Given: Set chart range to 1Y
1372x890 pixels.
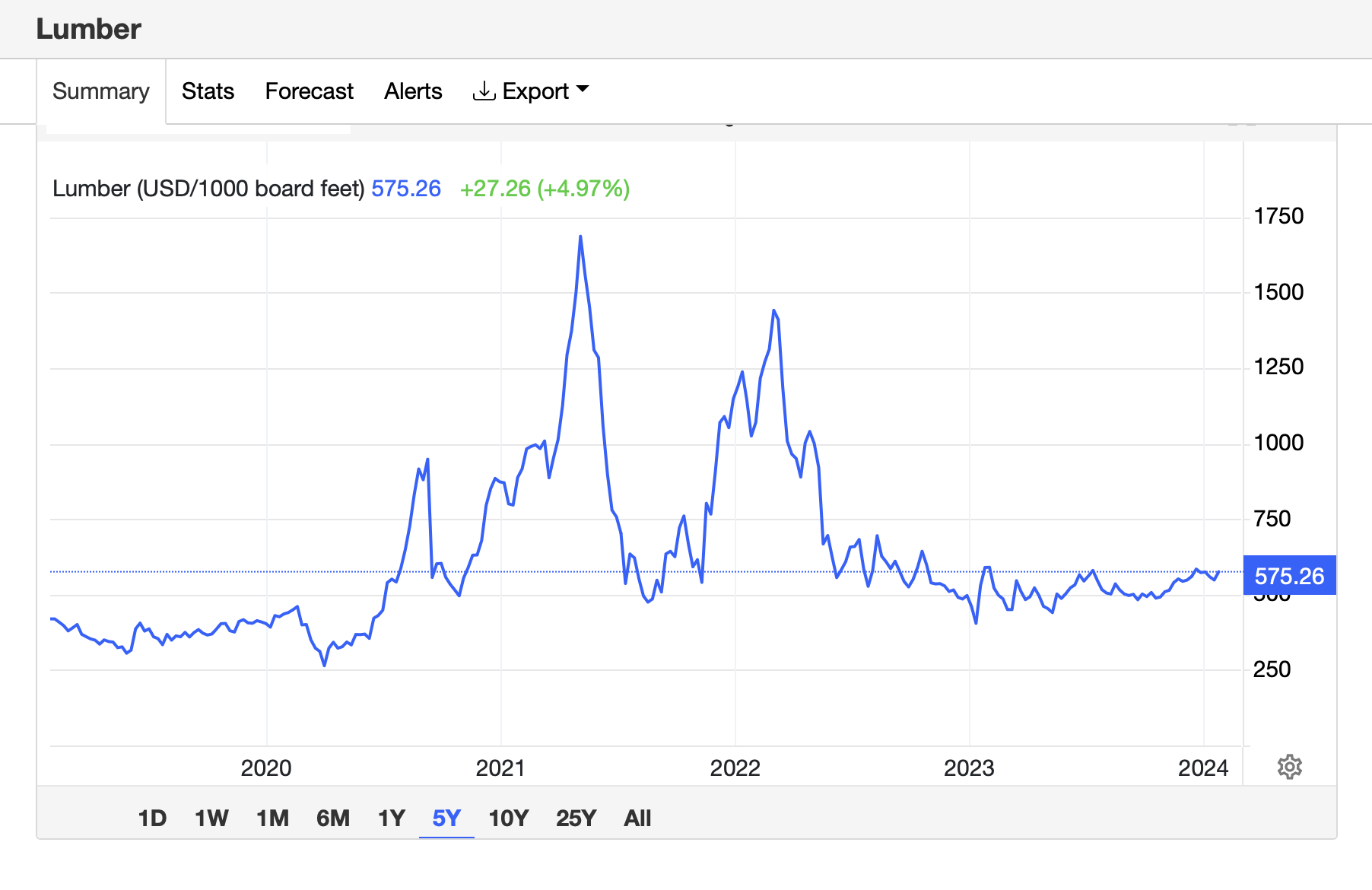Looking at the screenshot, I should point(392,818).
